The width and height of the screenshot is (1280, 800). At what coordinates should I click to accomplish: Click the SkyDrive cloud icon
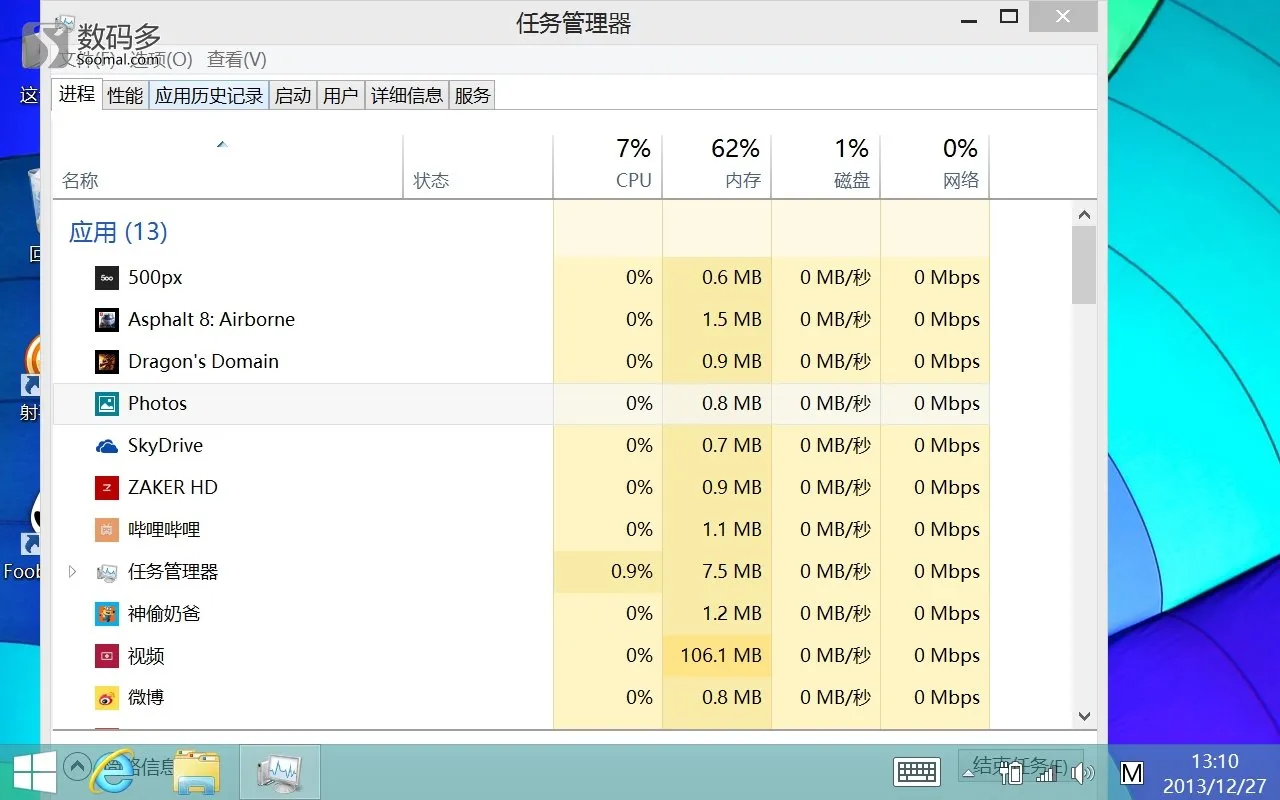tap(107, 446)
